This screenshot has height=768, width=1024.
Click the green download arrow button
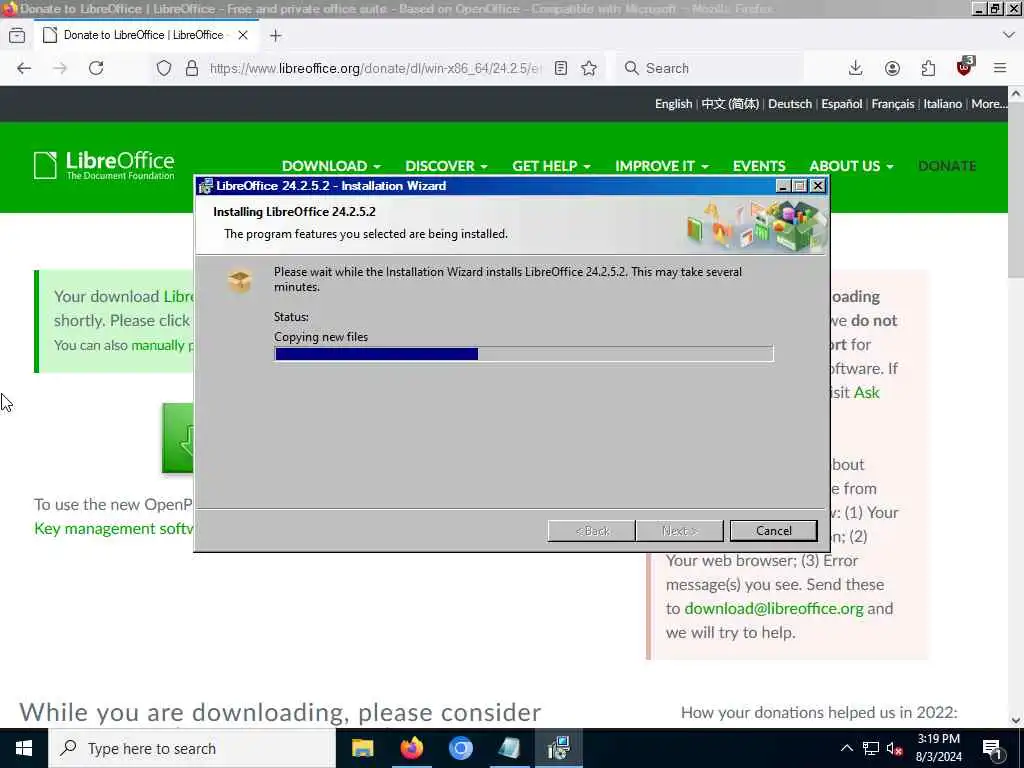click(x=178, y=438)
